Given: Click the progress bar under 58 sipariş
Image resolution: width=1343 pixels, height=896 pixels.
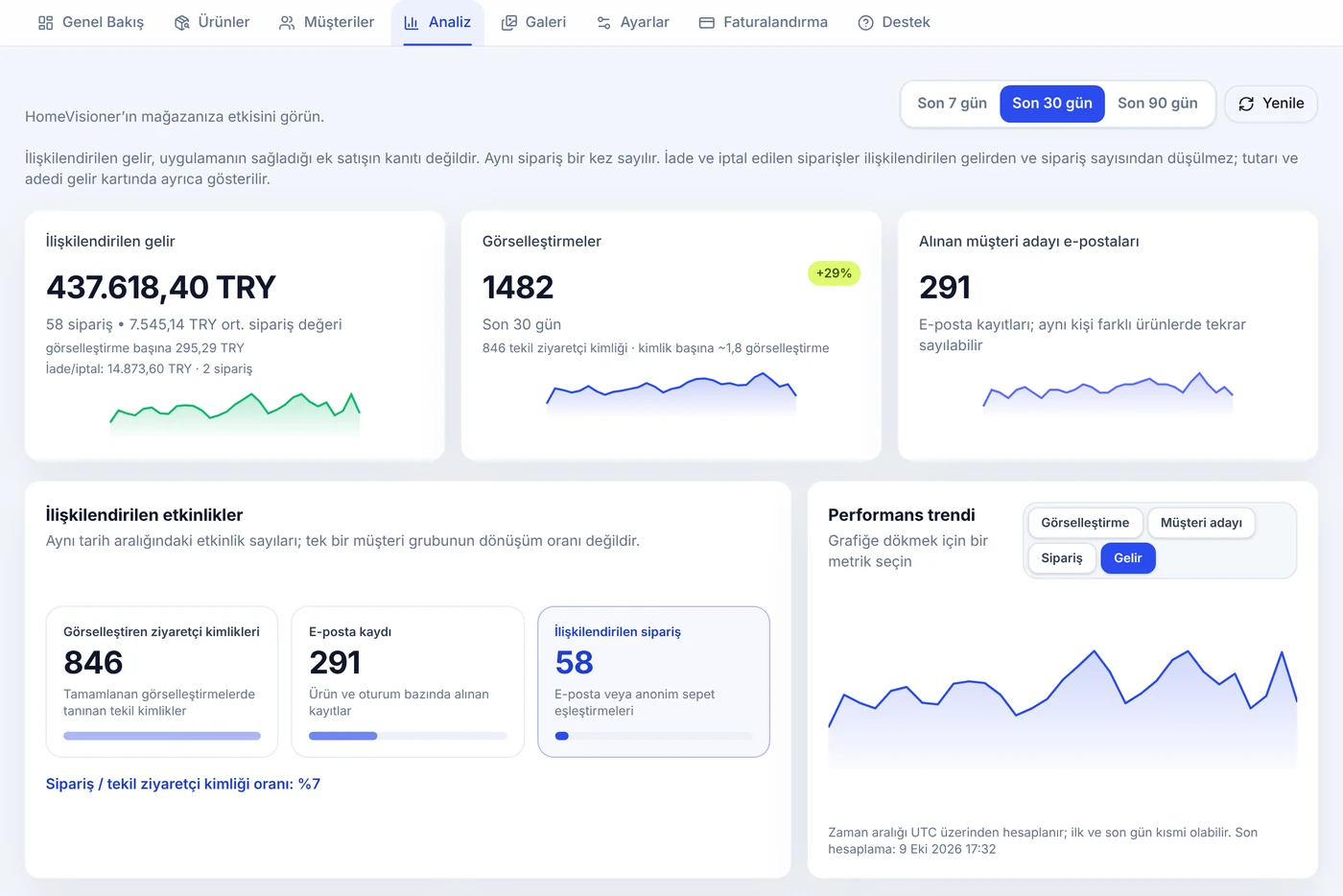Looking at the screenshot, I should pos(653,736).
